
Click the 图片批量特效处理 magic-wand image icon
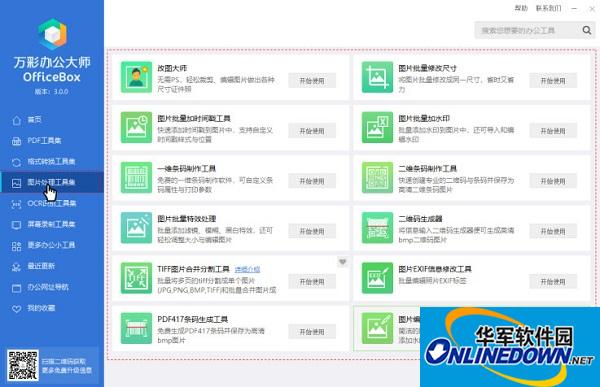[x=136, y=228]
